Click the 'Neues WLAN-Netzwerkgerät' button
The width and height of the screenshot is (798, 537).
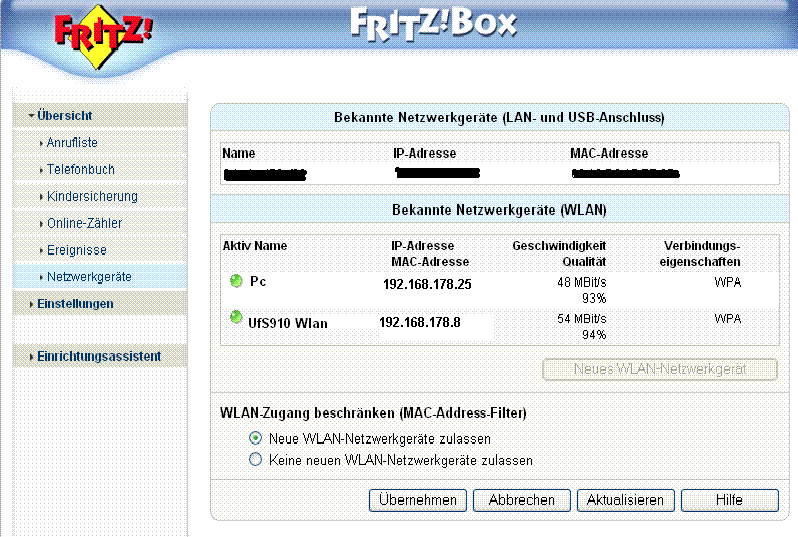tap(659, 369)
